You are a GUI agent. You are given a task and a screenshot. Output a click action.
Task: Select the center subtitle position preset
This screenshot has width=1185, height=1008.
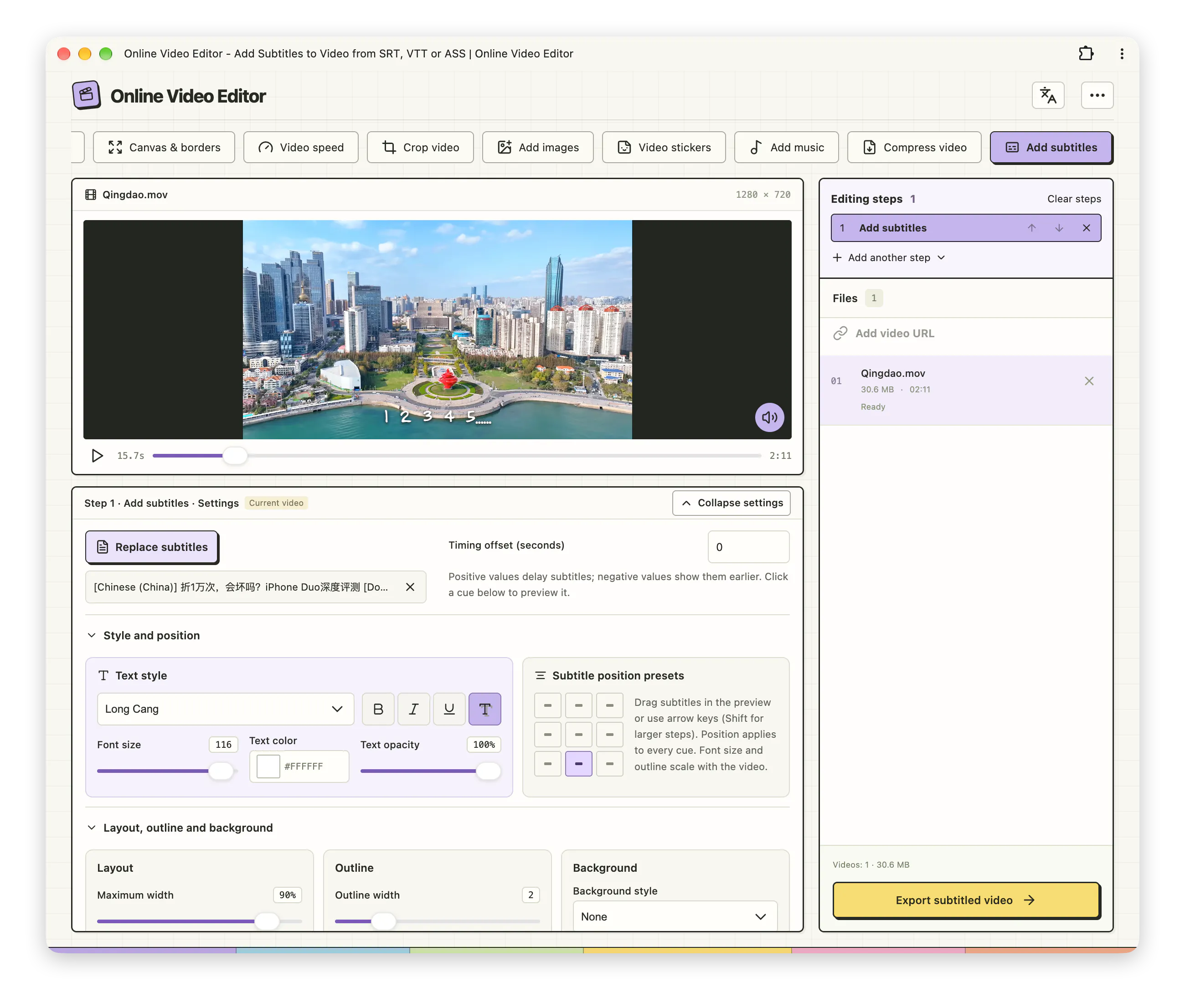[578, 735]
